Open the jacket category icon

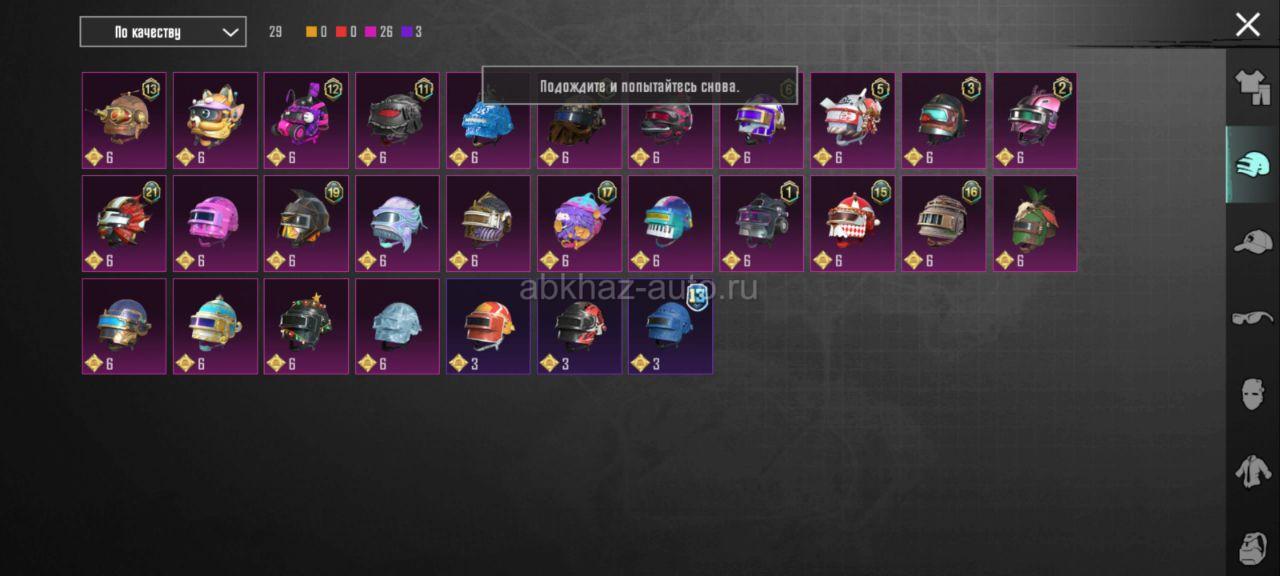1252,470
